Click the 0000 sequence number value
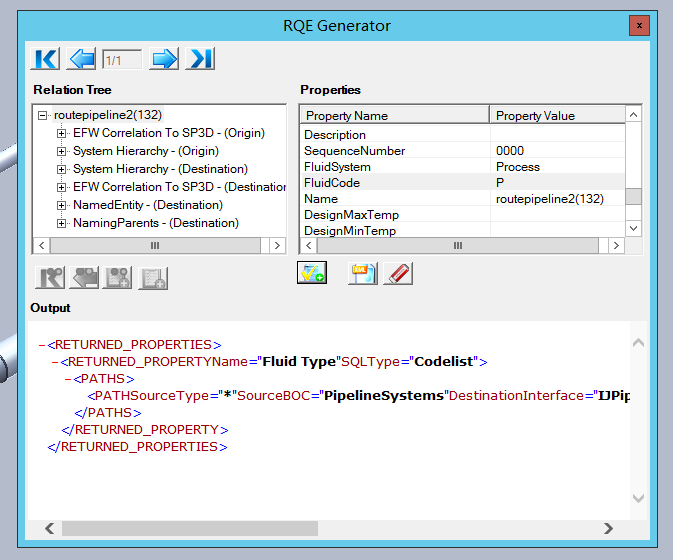673x560 pixels. (510, 151)
